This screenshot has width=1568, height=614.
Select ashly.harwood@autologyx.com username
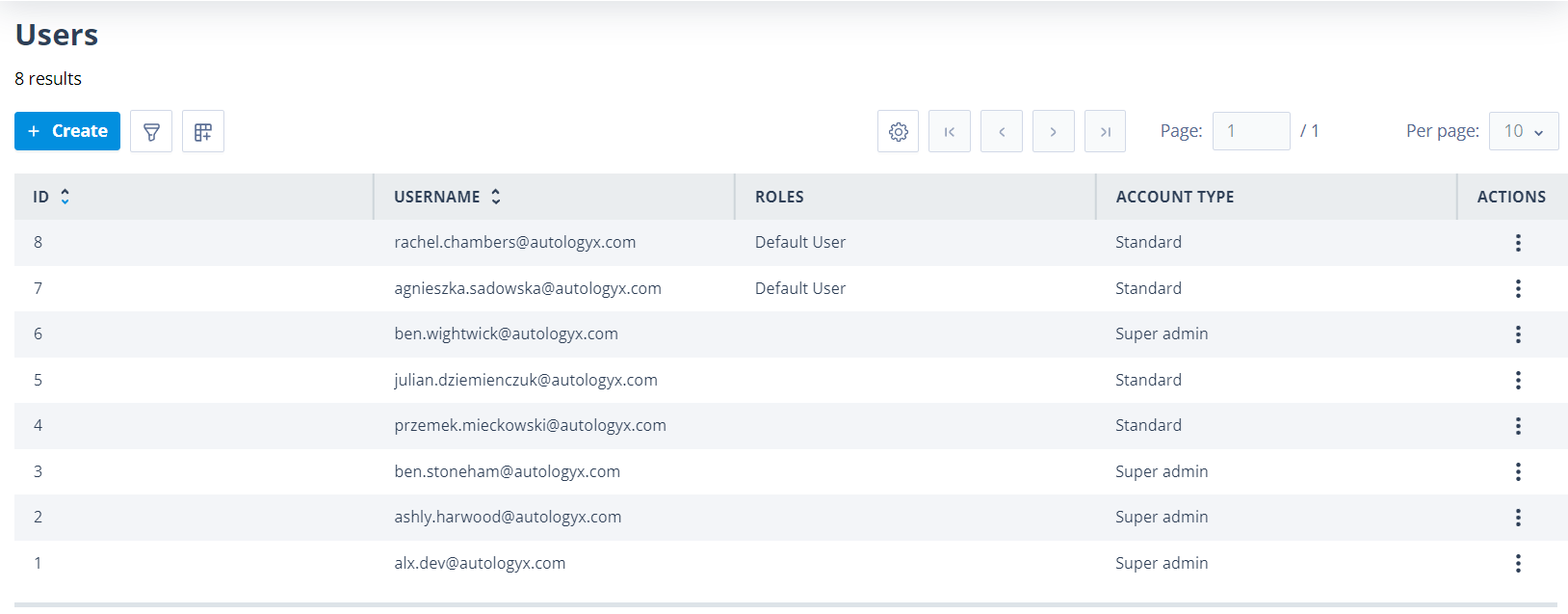[x=508, y=517]
